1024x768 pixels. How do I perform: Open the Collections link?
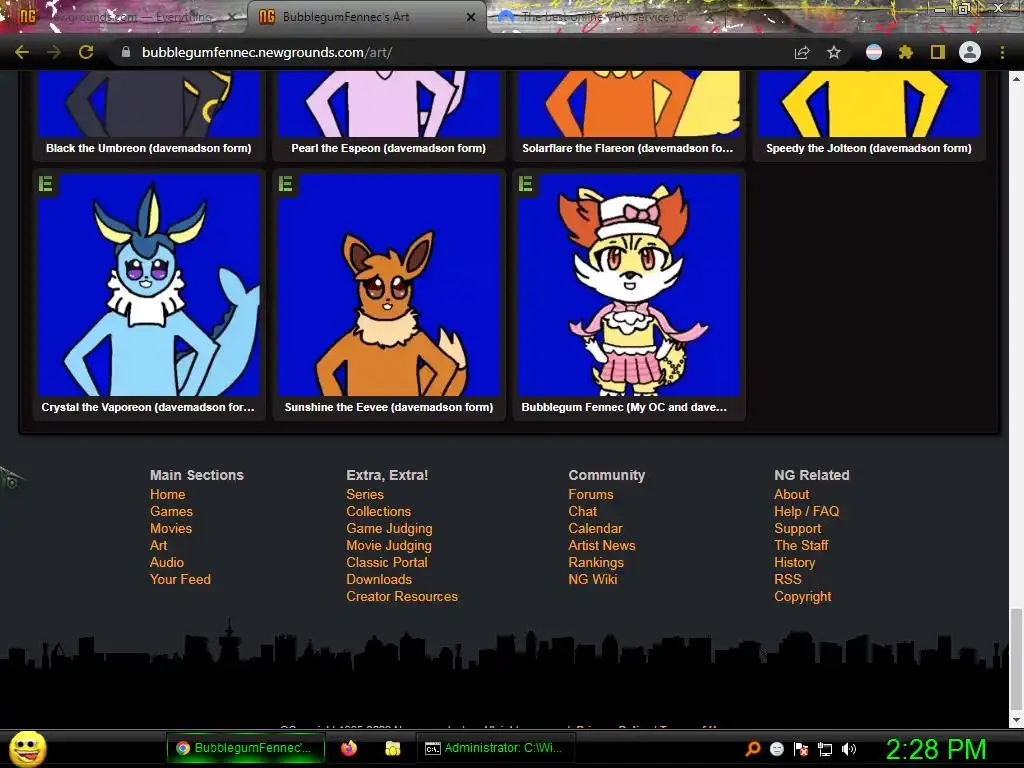(379, 511)
